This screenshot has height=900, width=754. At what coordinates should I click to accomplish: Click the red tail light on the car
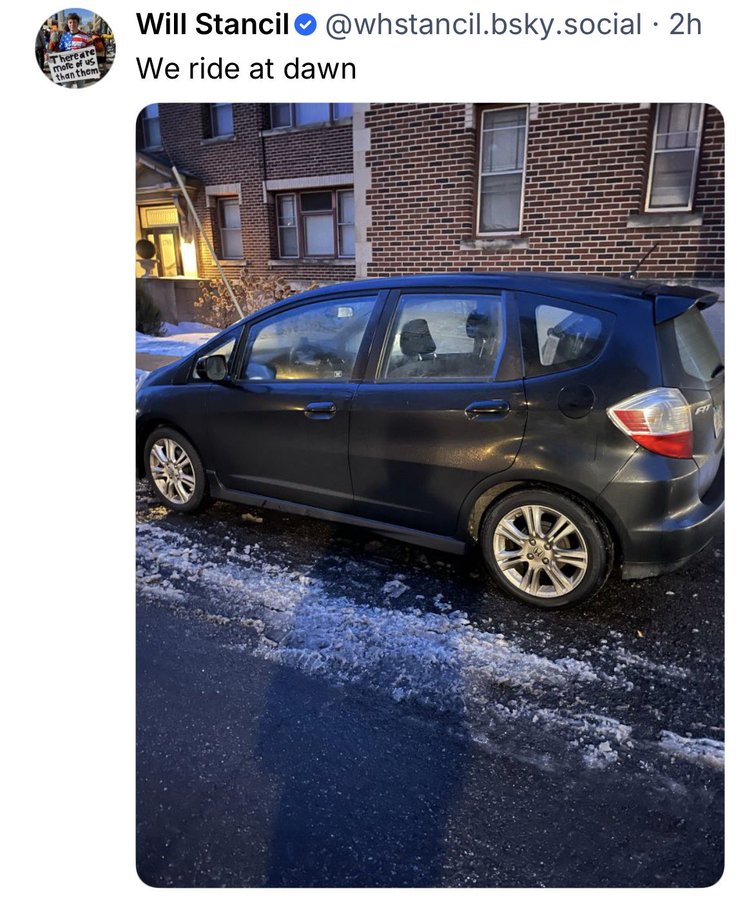(x=654, y=422)
